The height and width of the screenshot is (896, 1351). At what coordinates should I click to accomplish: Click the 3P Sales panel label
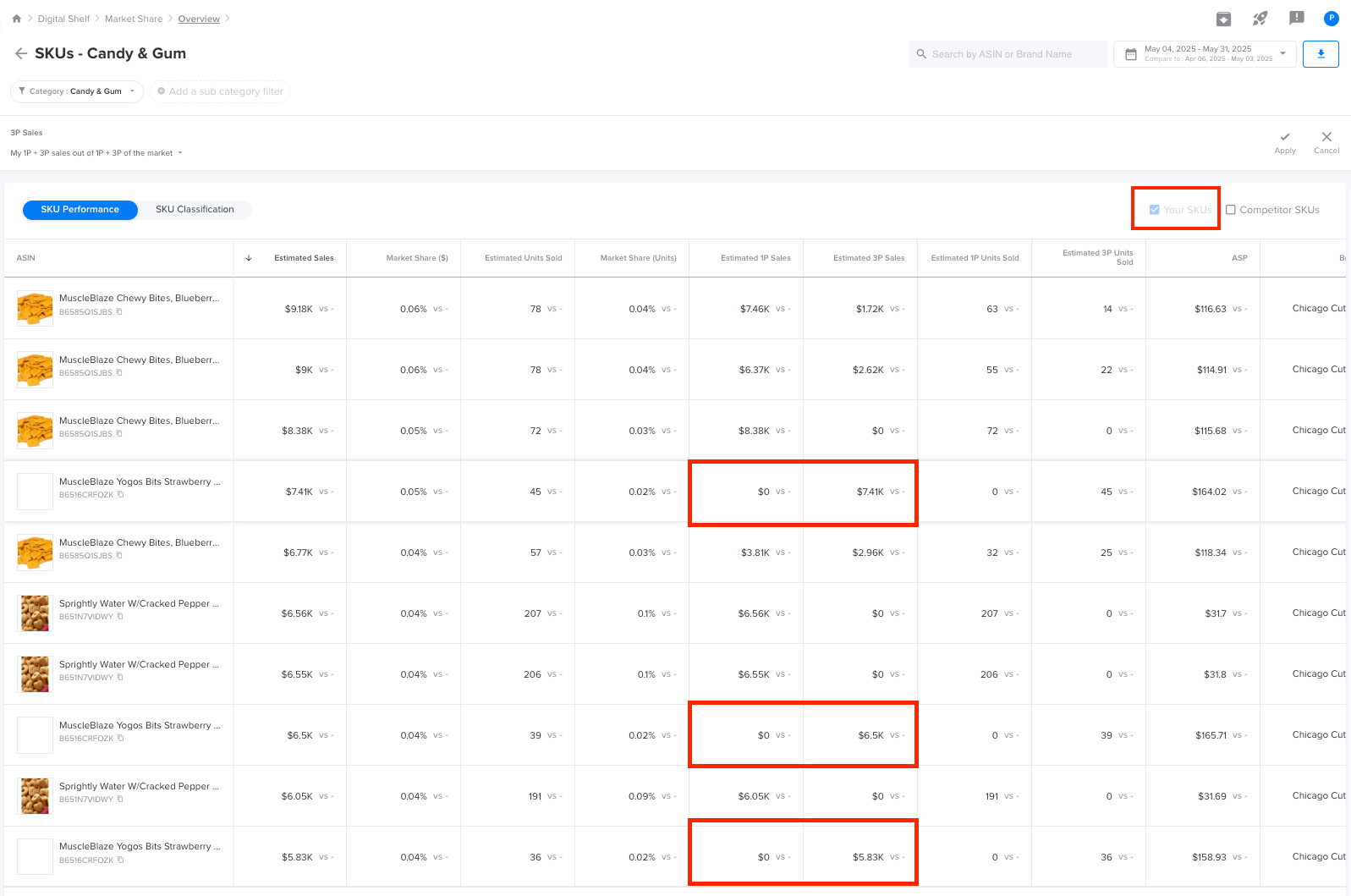26,133
